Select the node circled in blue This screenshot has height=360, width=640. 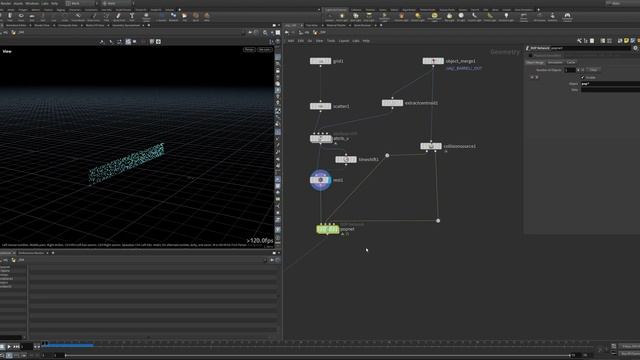coord(320,180)
